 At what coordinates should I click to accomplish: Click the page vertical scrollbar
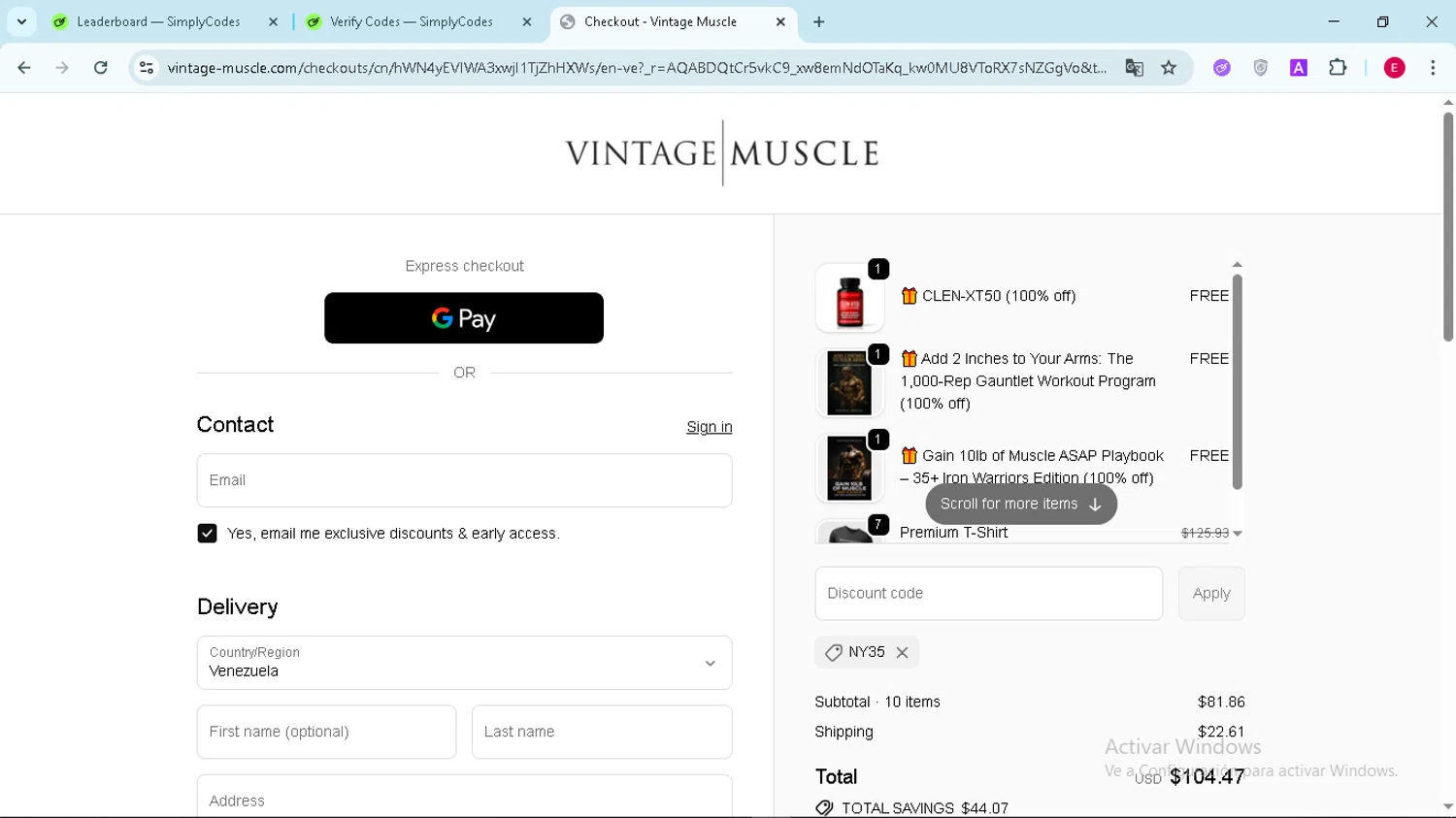pos(1448,227)
